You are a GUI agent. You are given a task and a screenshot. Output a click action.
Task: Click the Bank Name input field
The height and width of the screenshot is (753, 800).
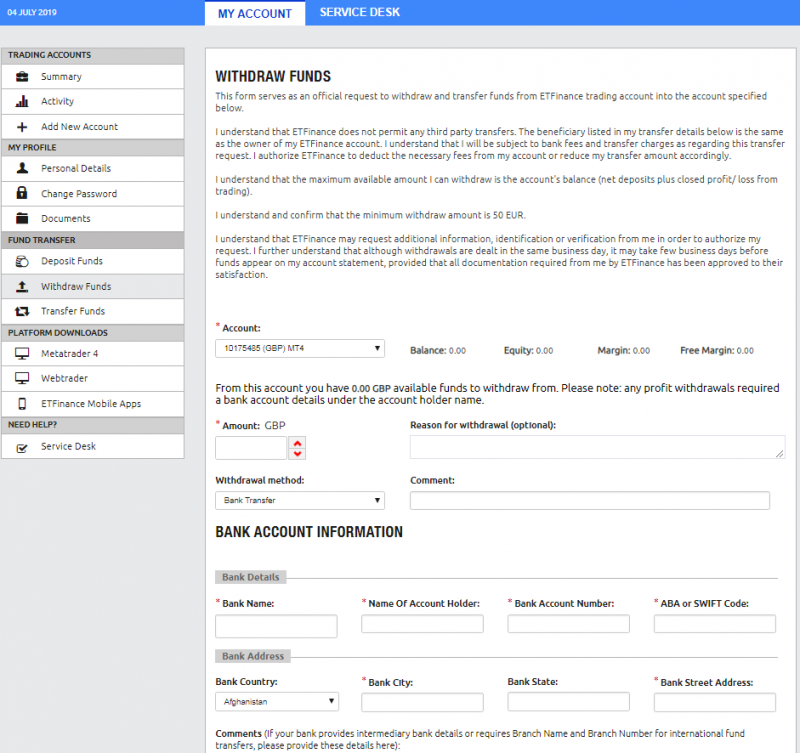276,626
